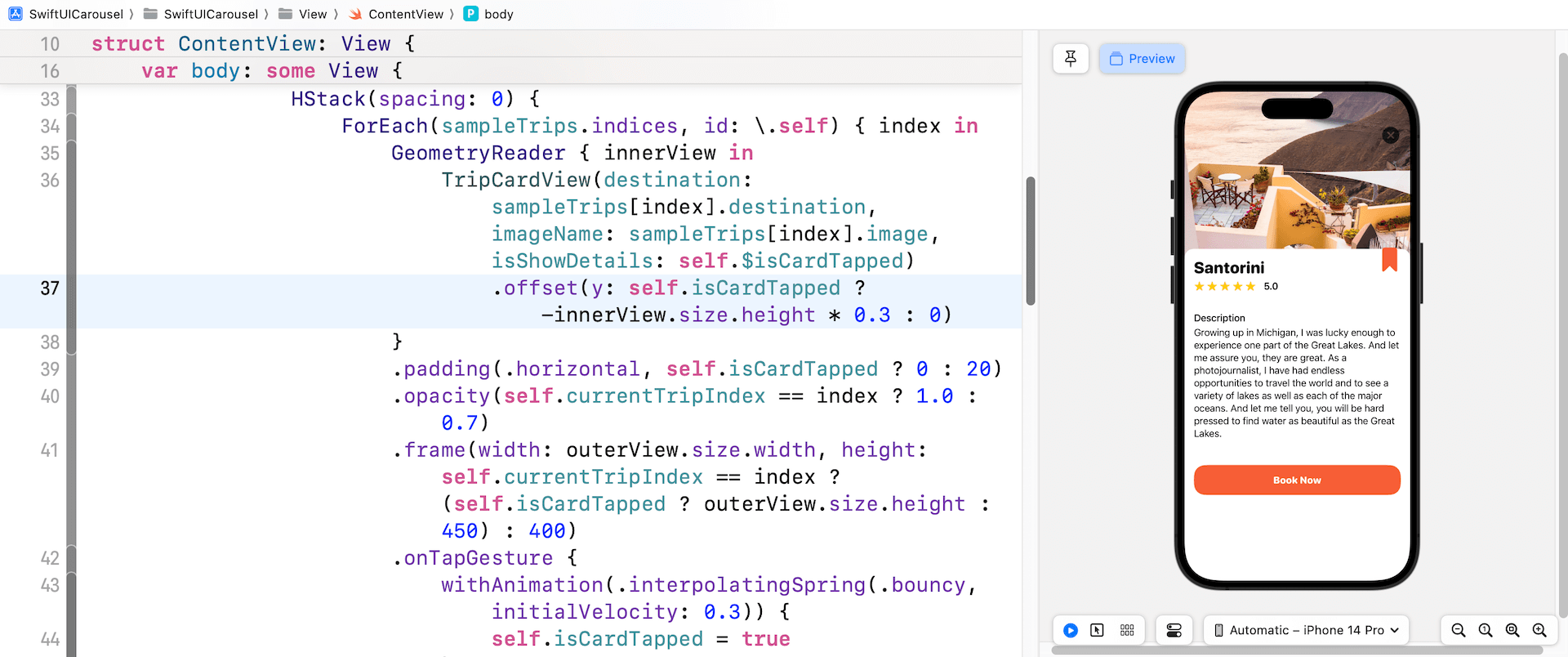Switch to selectable preview mode (cursor icon)
The width and height of the screenshot is (1568, 657).
click(x=1098, y=630)
